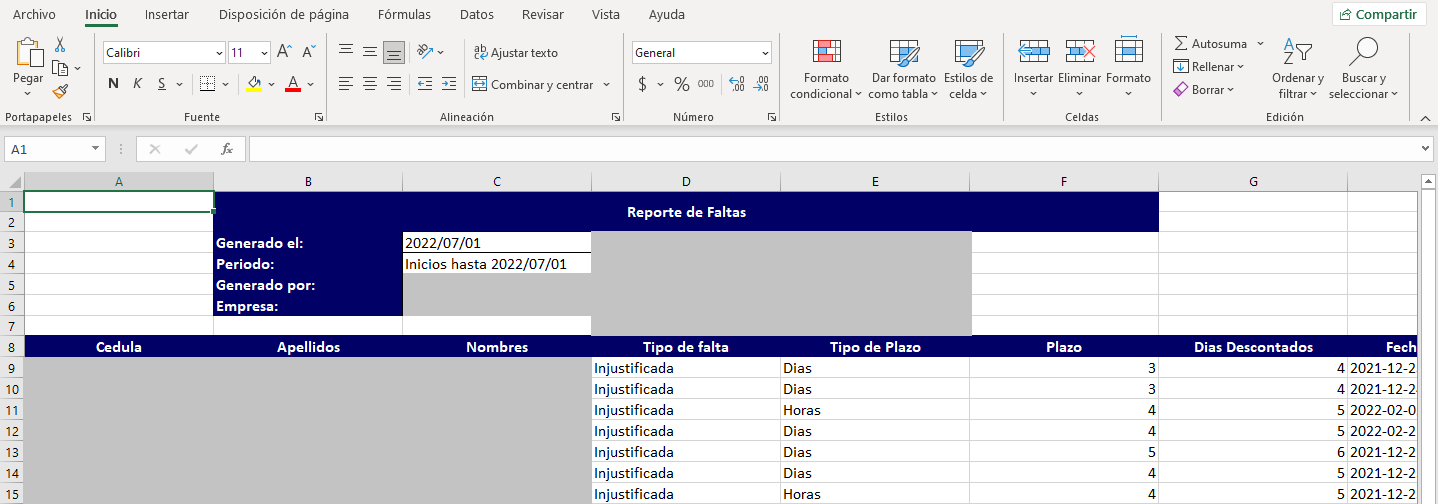Apply cell borders with the Bordes icon
The image size is (1438, 504).
click(207, 84)
